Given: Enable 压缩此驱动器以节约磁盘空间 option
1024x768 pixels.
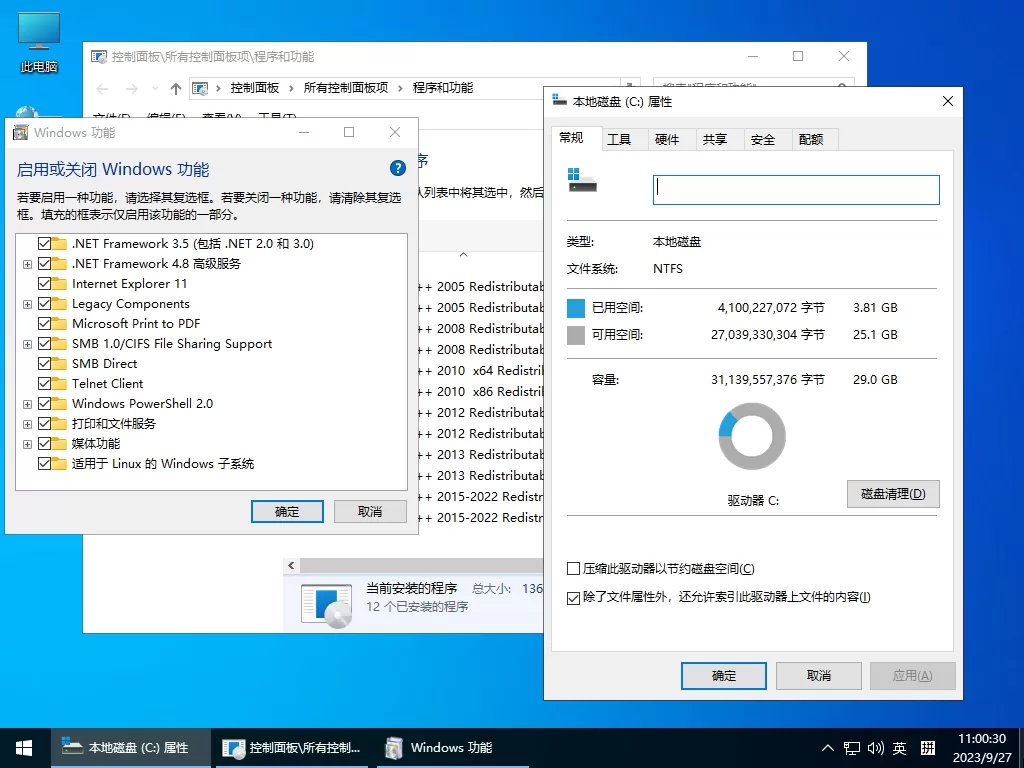Looking at the screenshot, I should coord(572,568).
